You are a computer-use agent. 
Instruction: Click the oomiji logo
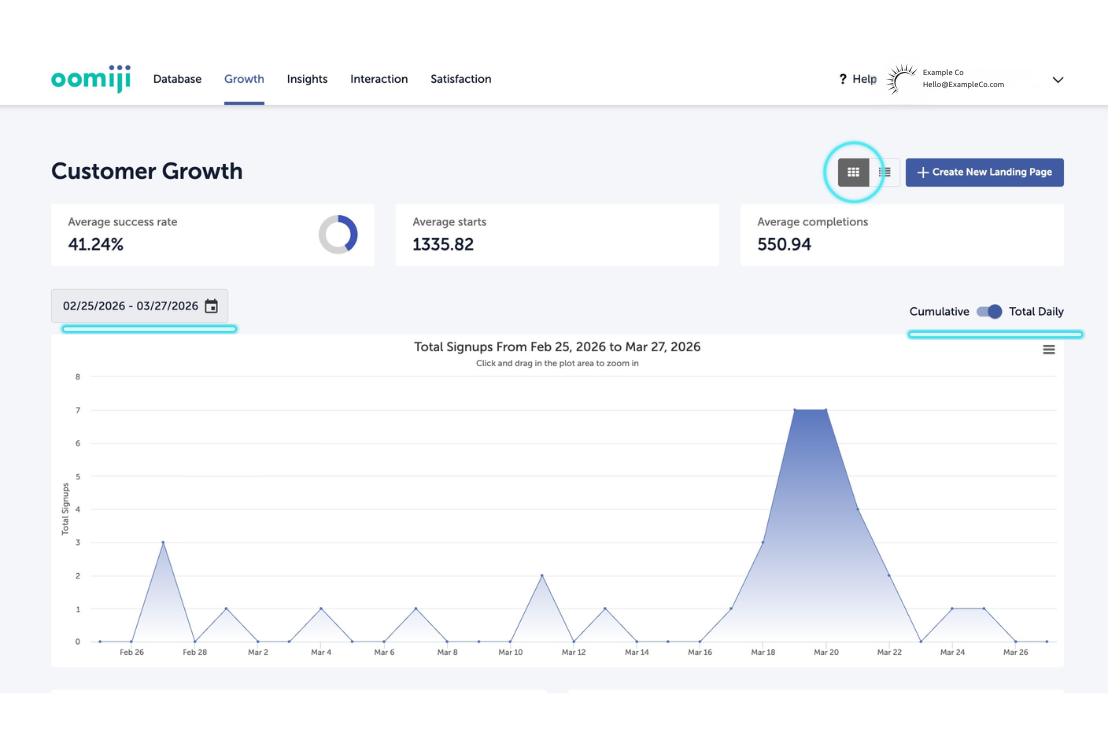[91, 79]
